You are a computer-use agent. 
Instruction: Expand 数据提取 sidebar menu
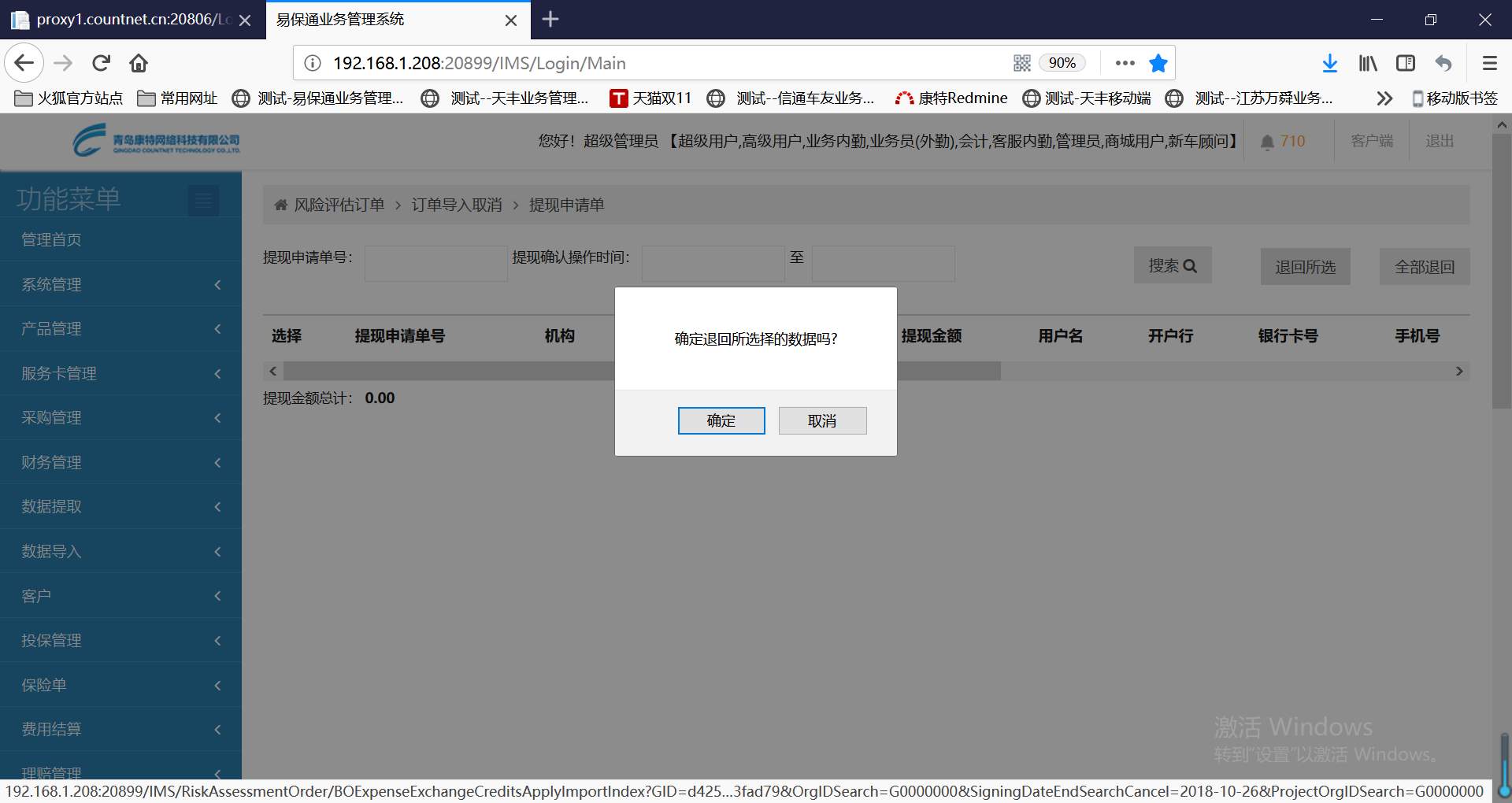(x=120, y=506)
